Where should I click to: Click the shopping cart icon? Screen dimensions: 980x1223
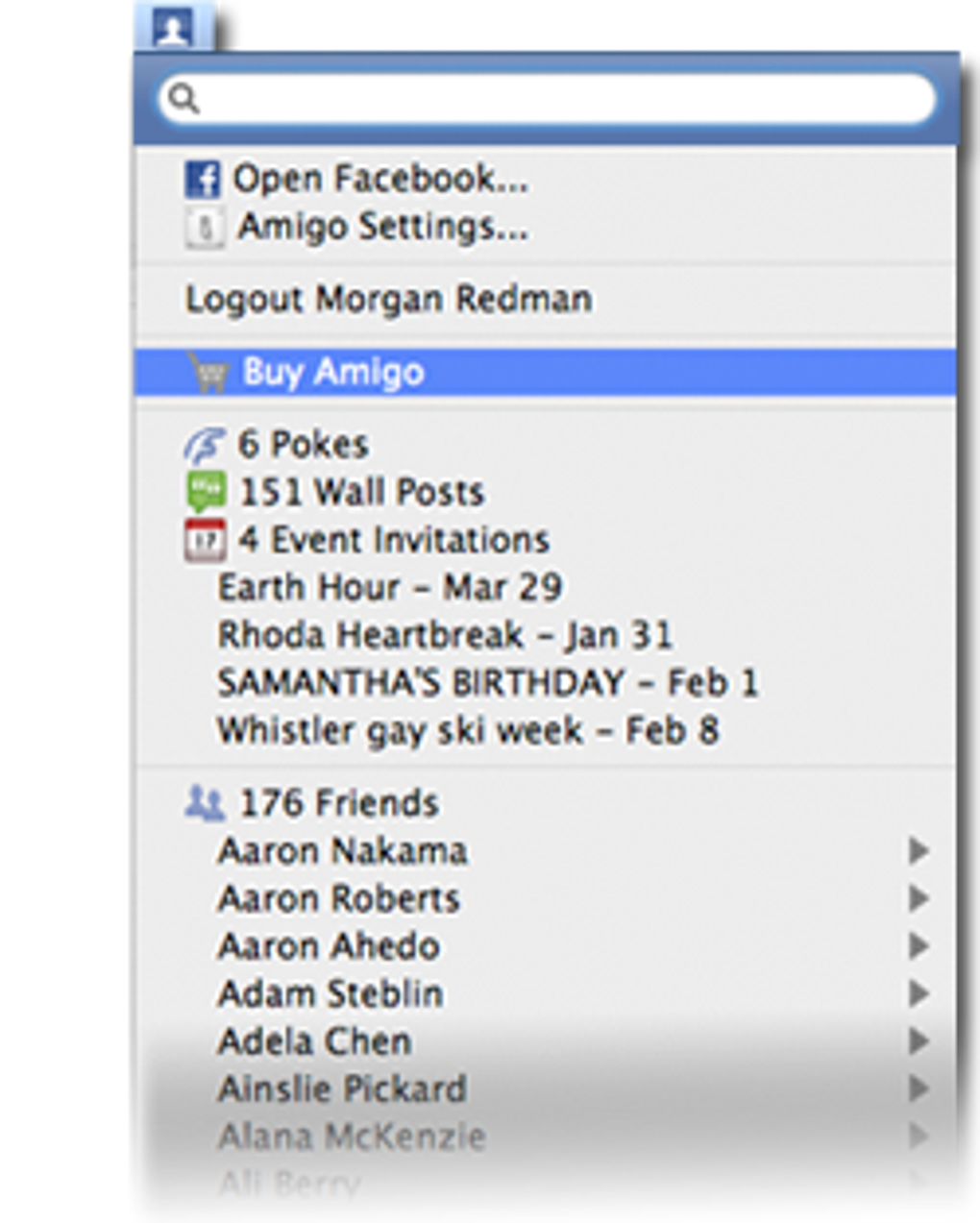tap(208, 372)
